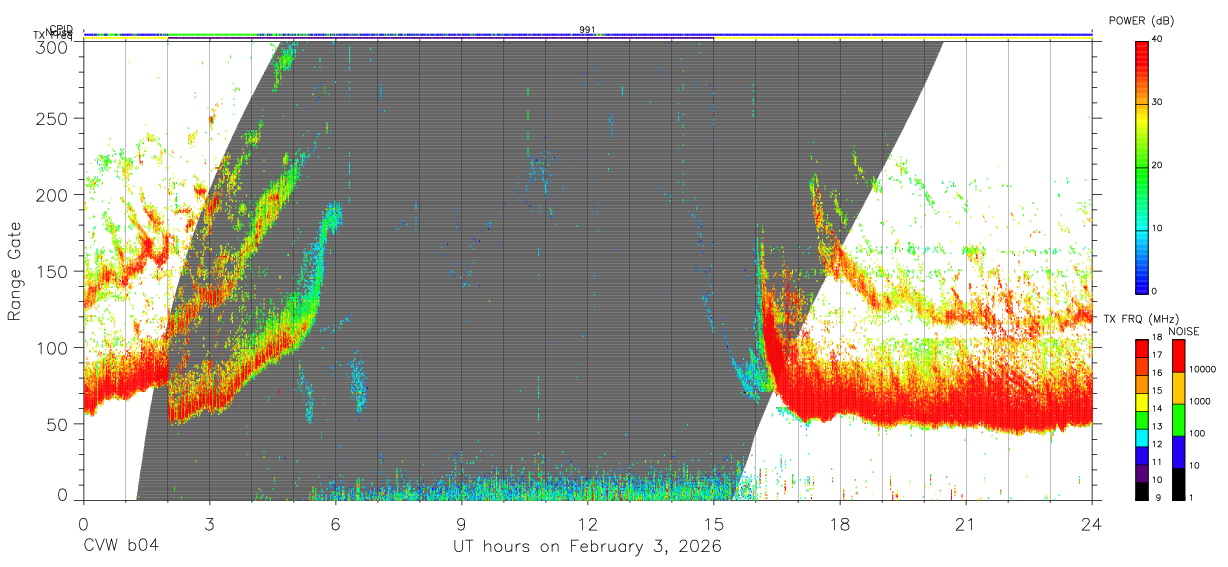Screen dimensions: 1228x567
Task: Click the '30' tick on the power scale
Action: tap(1157, 103)
